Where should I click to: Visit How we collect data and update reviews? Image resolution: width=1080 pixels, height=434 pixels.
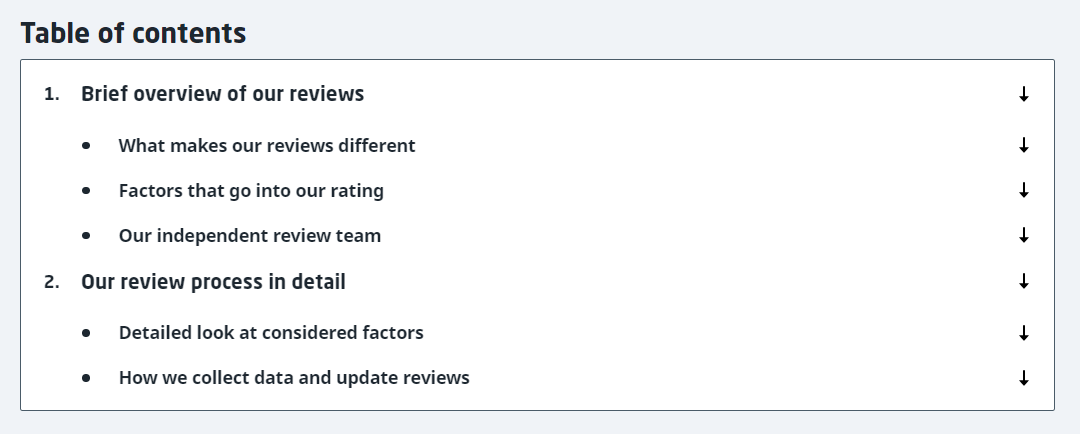click(294, 378)
